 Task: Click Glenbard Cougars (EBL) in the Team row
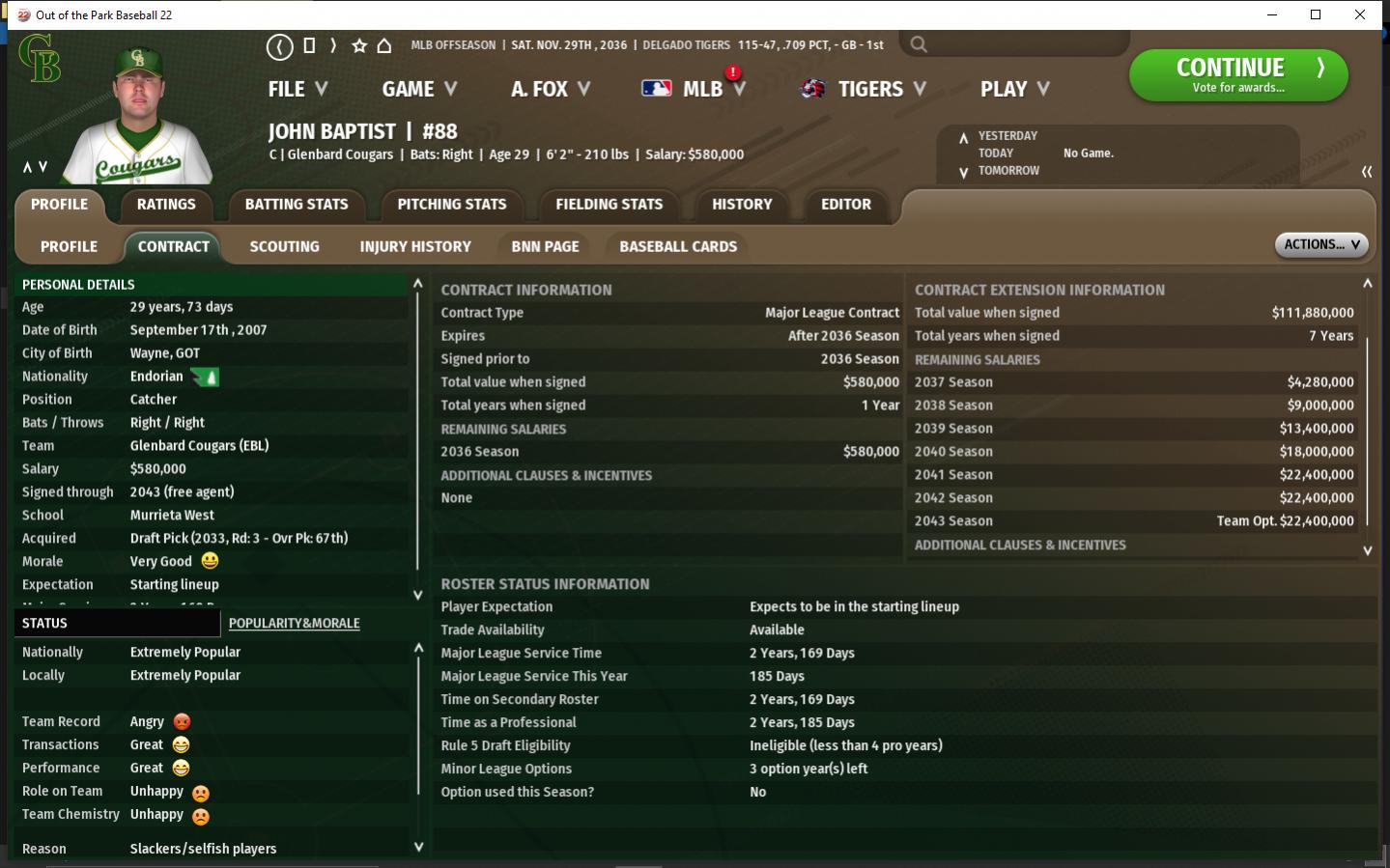click(200, 446)
